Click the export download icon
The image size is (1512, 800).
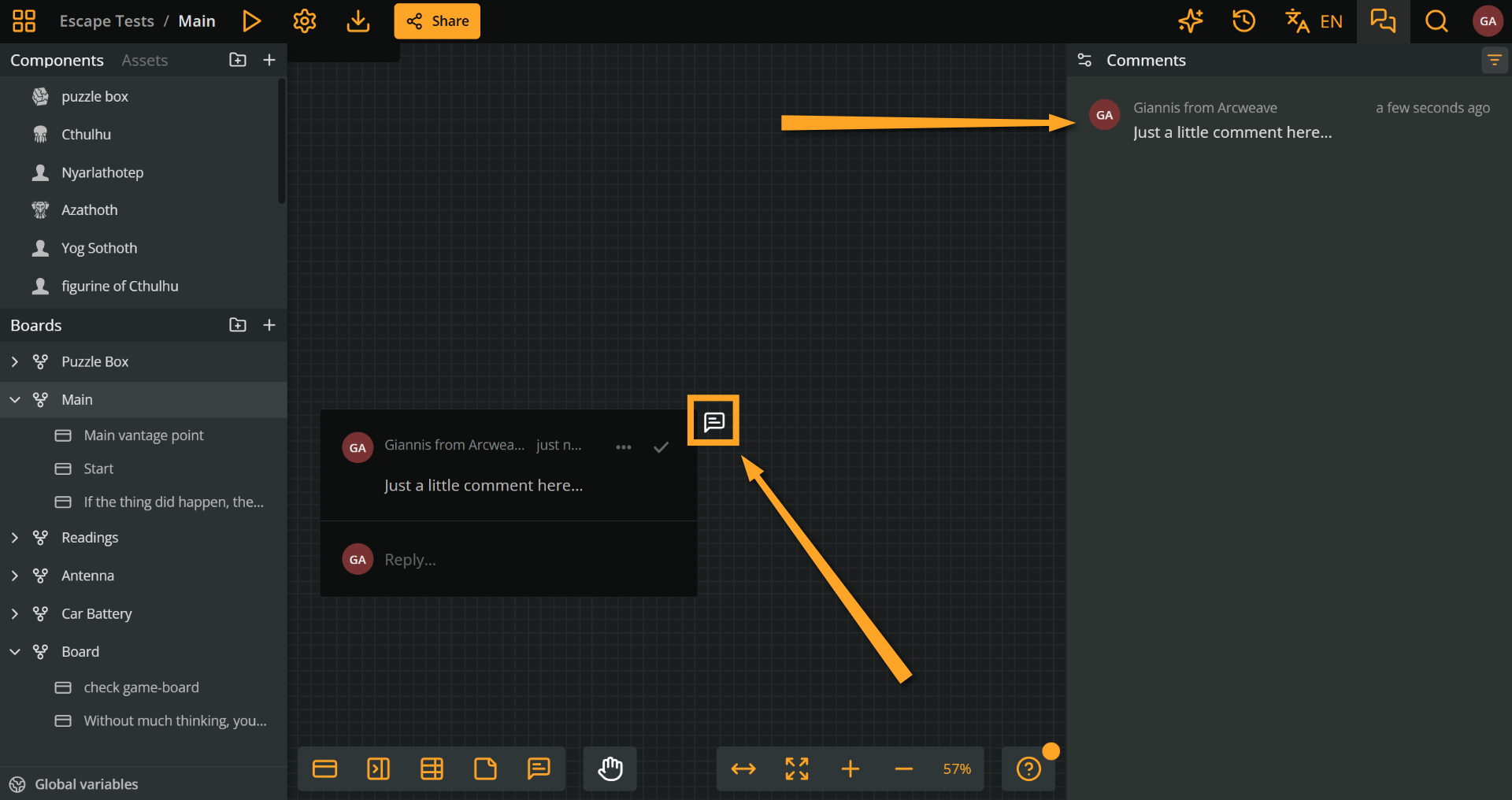point(358,21)
